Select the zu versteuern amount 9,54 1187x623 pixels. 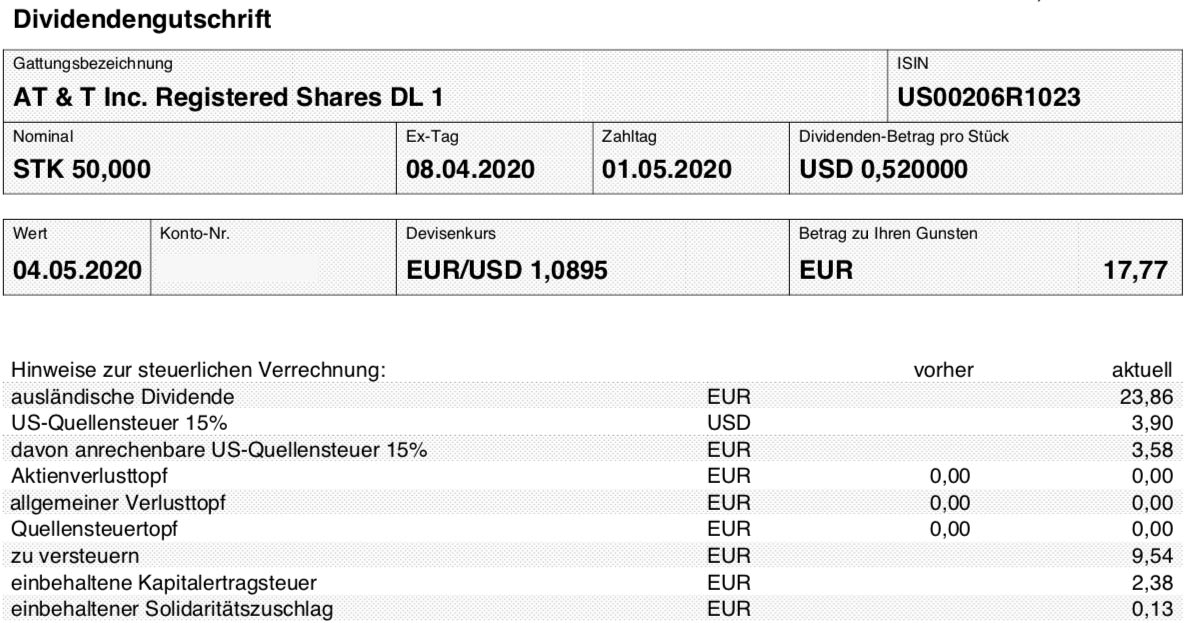click(1152, 556)
